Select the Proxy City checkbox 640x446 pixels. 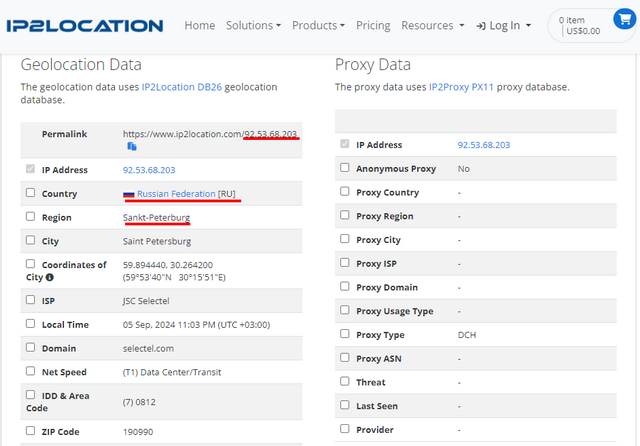tap(345, 239)
